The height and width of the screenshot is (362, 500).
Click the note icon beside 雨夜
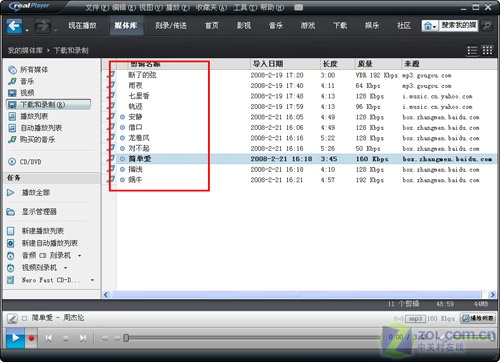[111, 86]
